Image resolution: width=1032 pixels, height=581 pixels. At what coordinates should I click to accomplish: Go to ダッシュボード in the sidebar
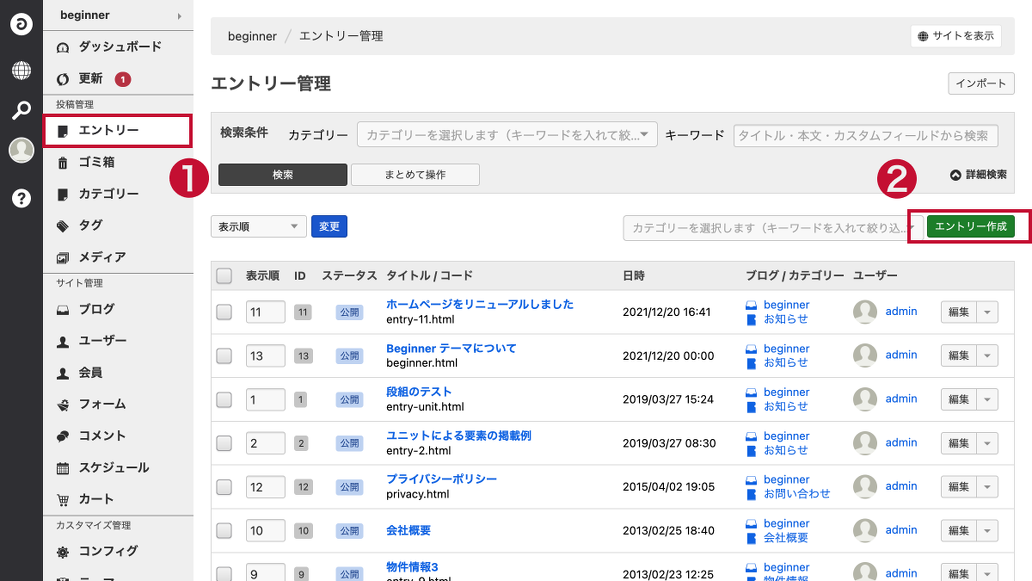119,47
